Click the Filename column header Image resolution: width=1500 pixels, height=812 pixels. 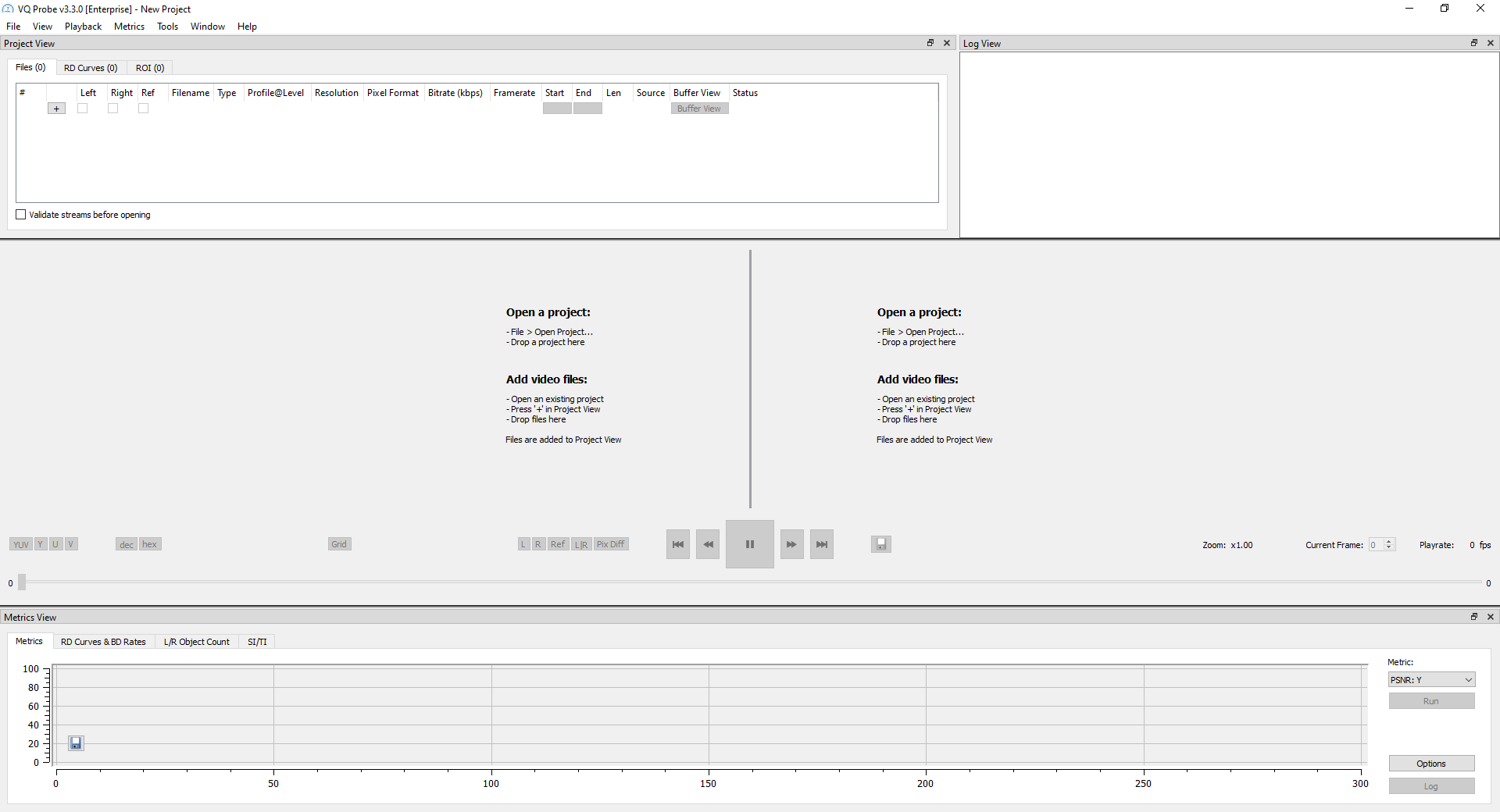[191, 93]
